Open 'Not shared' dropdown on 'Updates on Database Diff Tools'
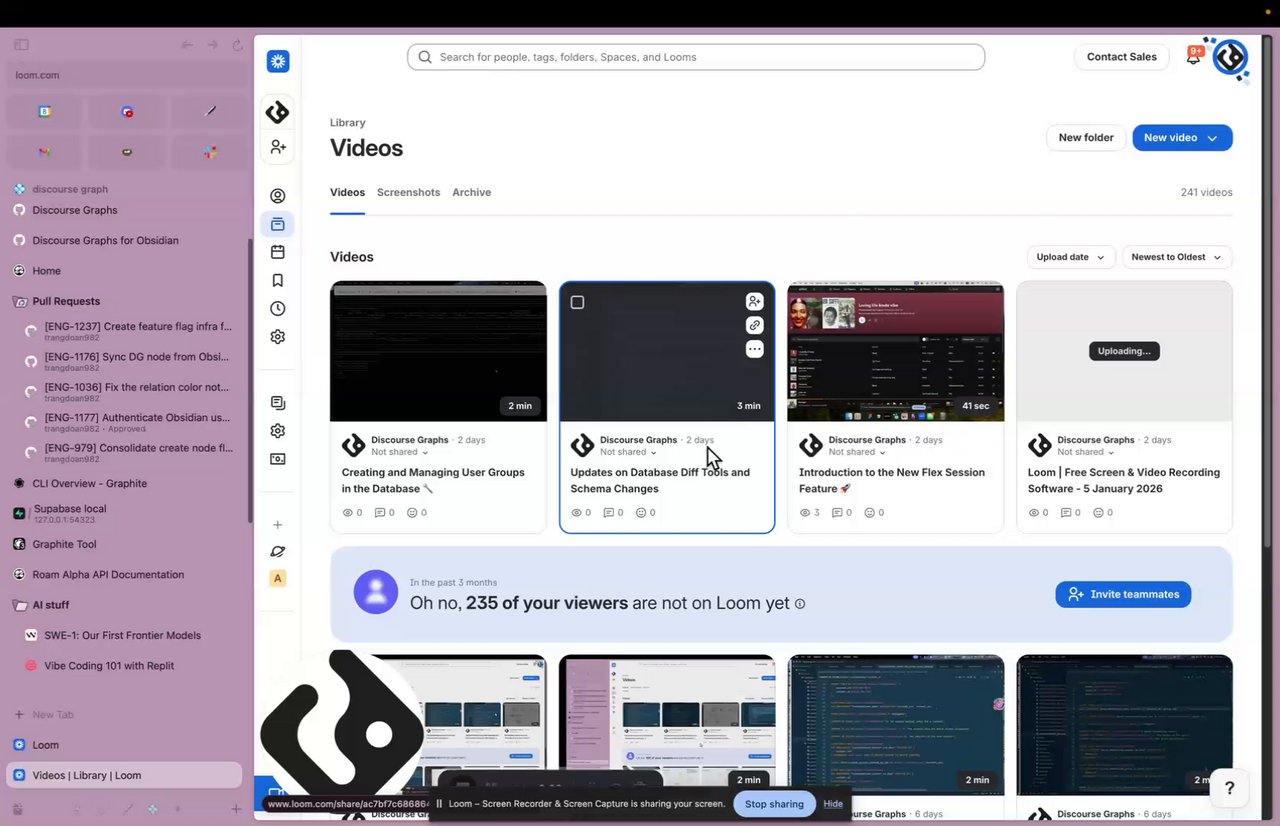This screenshot has width=1280, height=826. click(x=628, y=452)
